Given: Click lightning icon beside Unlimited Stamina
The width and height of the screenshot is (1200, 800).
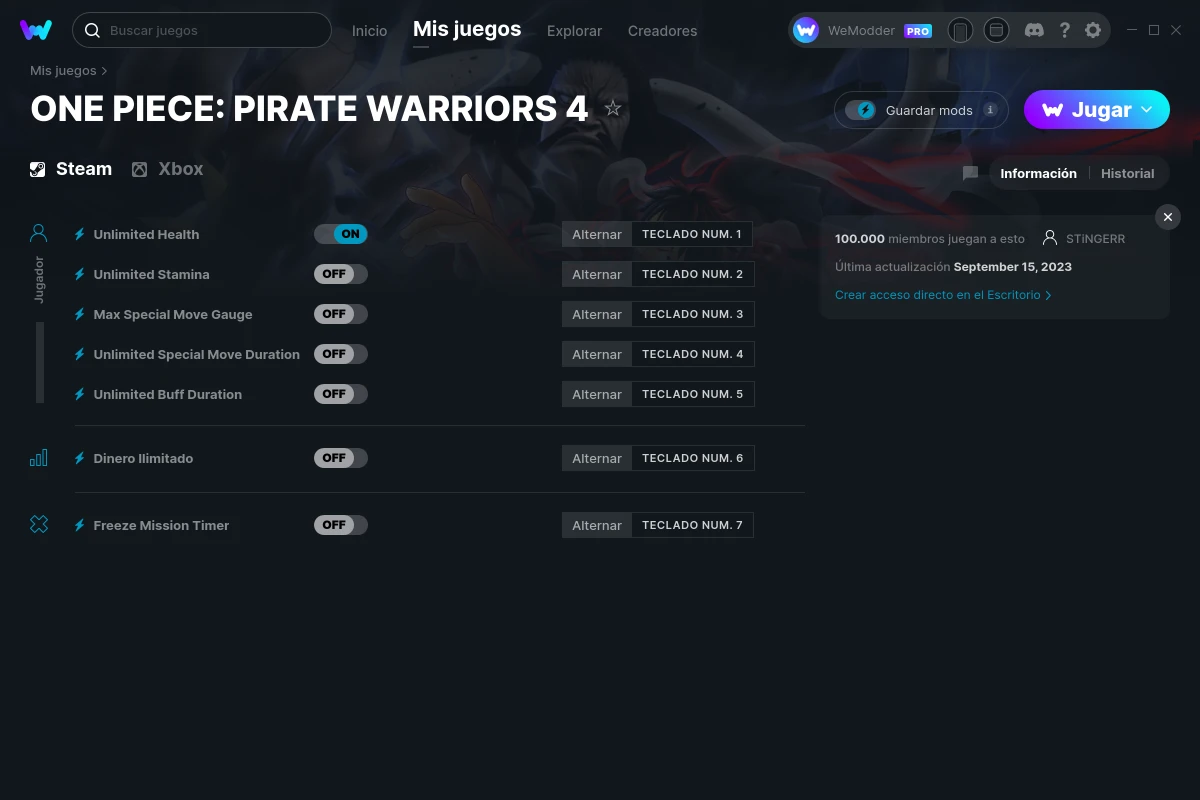Looking at the screenshot, I should 80,274.
